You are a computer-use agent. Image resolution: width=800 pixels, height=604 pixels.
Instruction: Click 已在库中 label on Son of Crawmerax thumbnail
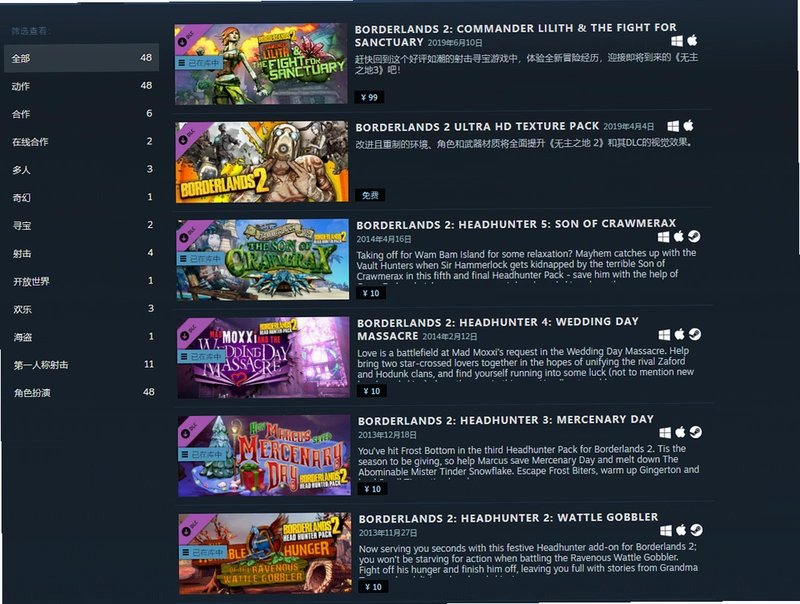(x=200, y=259)
